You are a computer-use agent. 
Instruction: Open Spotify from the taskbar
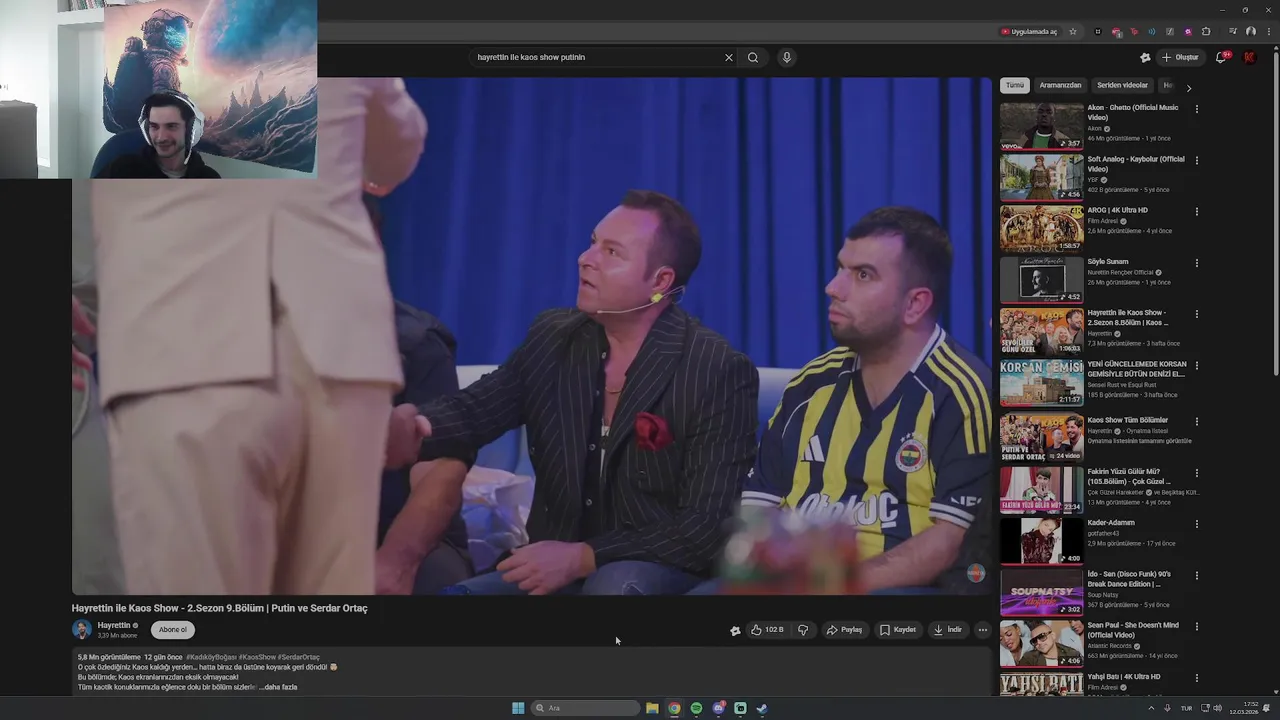(x=696, y=708)
